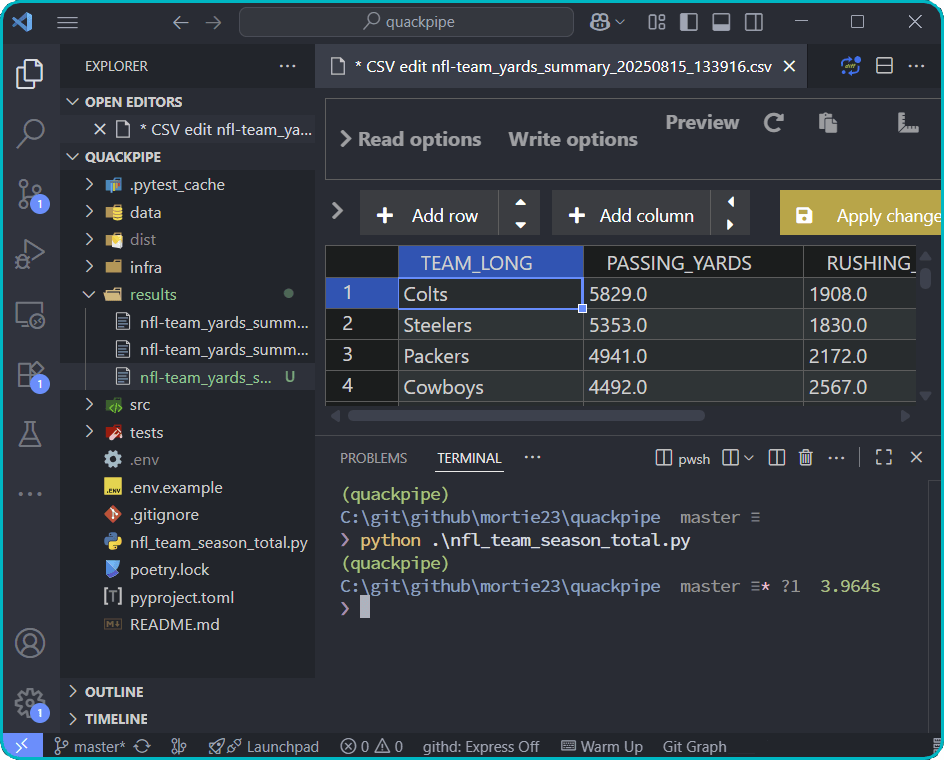Open the application hamburger menu
This screenshot has width=944, height=760.
67,22
